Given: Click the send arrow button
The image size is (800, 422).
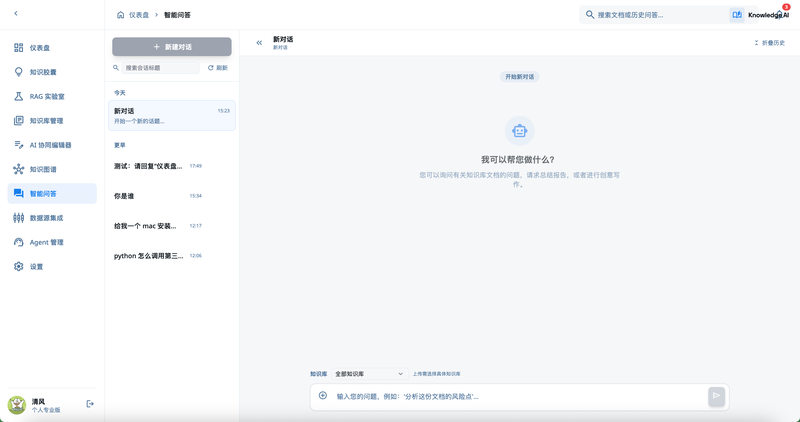Looking at the screenshot, I should pyautogui.click(x=716, y=397).
